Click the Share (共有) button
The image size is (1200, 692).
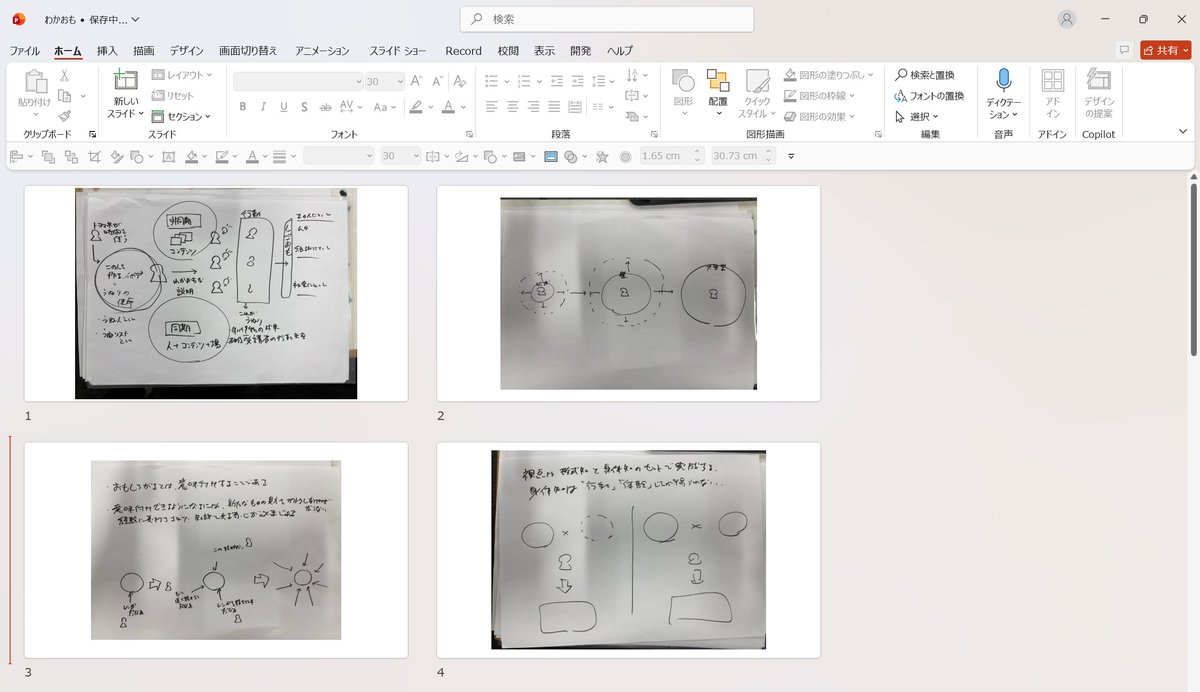(1165, 50)
